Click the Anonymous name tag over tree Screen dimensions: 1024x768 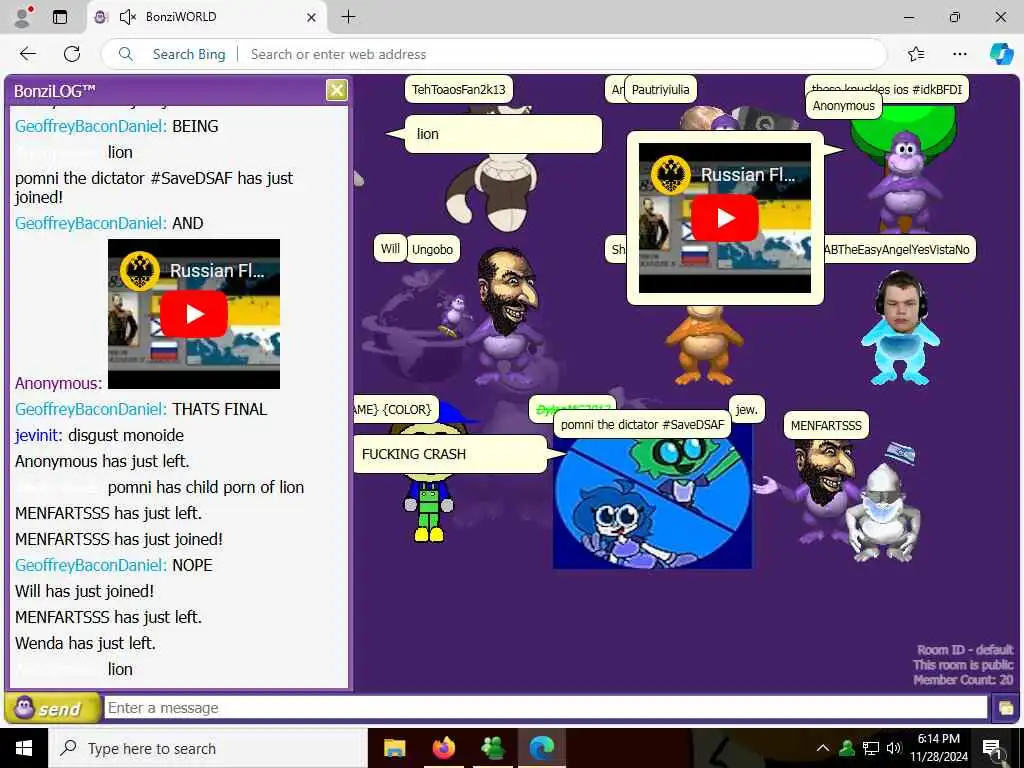coord(843,106)
